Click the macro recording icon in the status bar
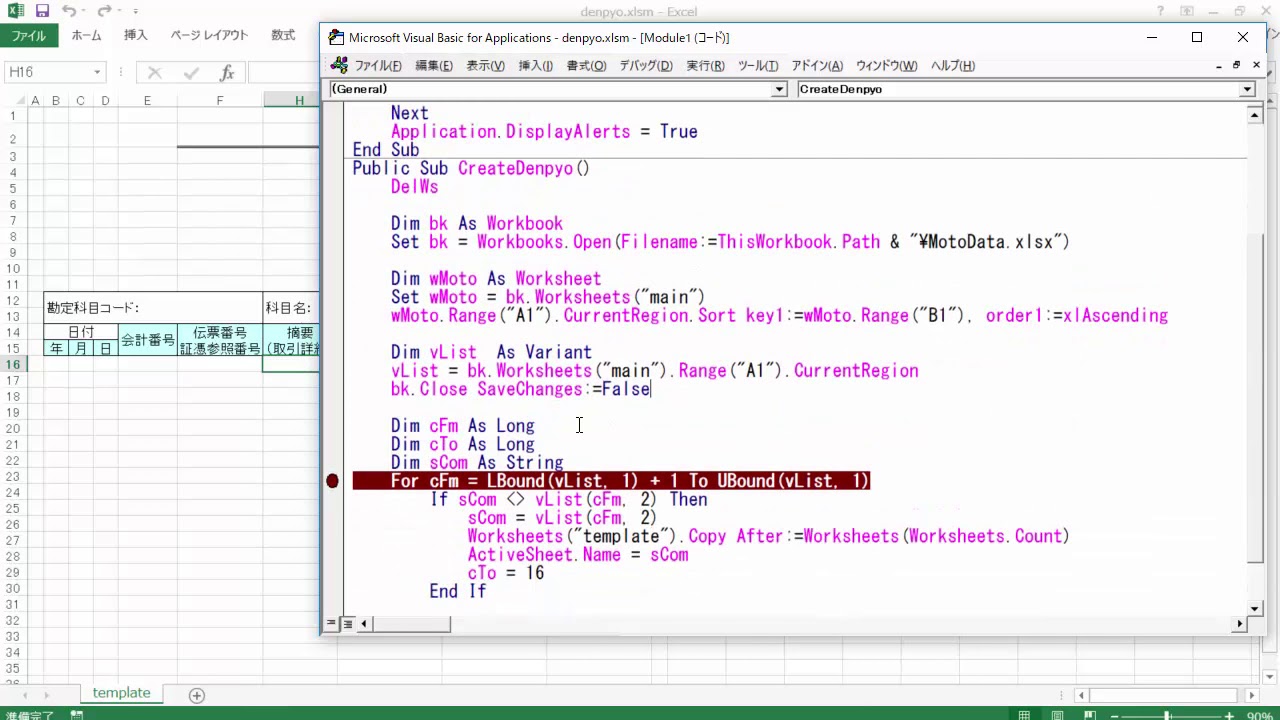The image size is (1280, 720). click(77, 716)
